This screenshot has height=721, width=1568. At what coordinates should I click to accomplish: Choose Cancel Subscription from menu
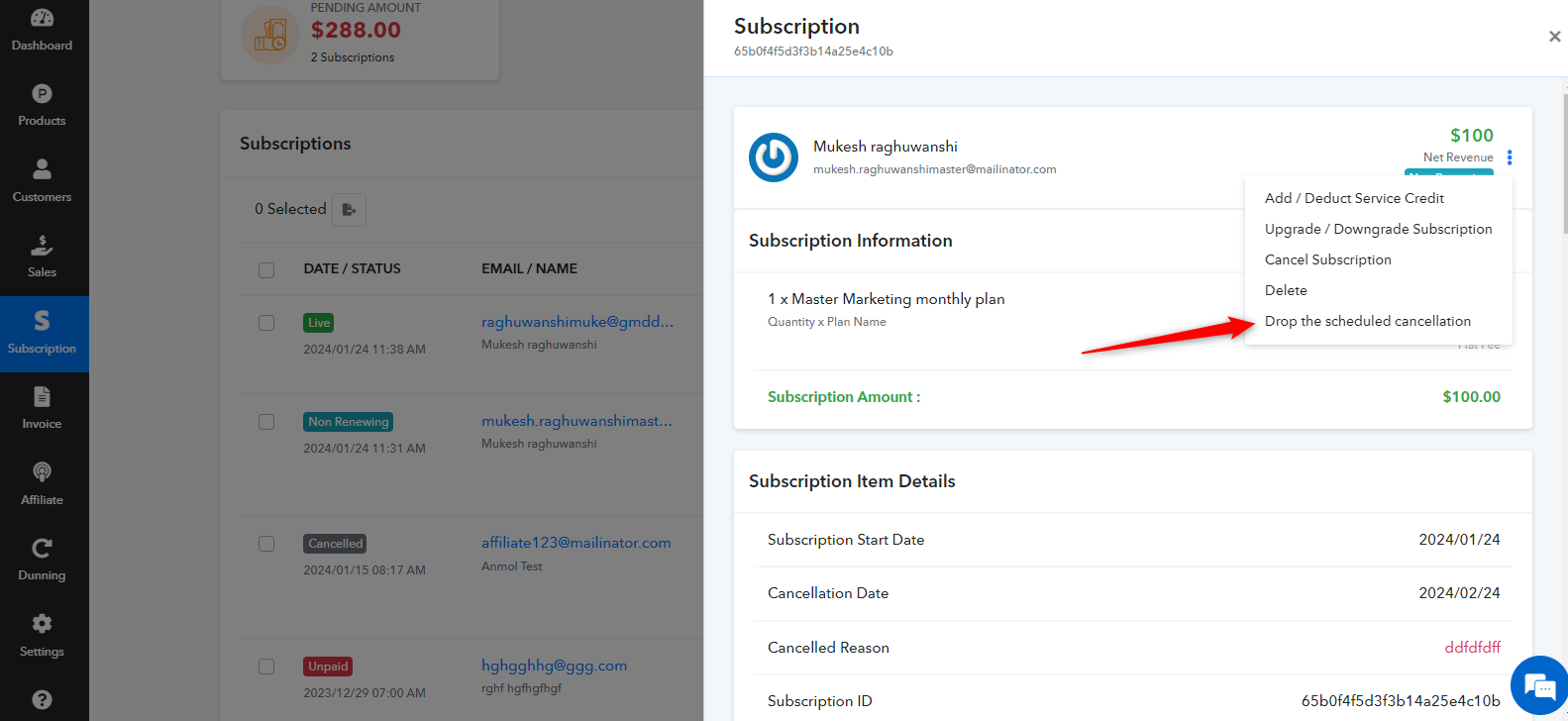click(1328, 259)
